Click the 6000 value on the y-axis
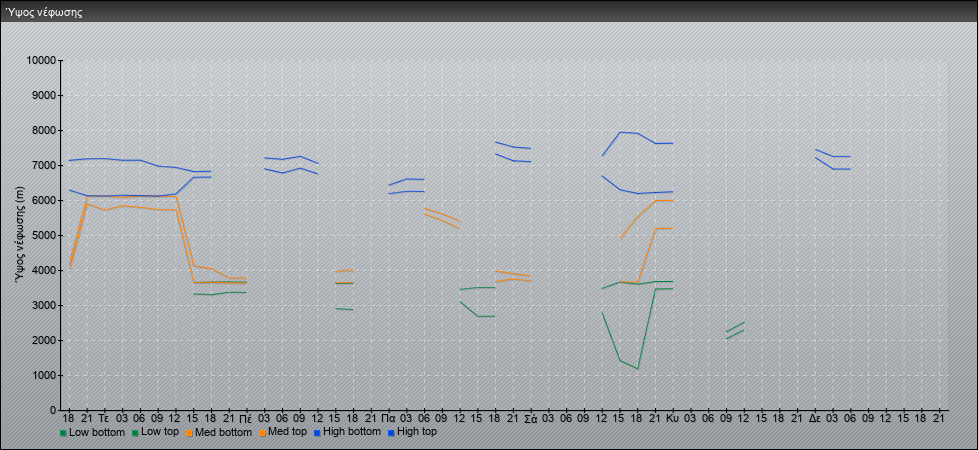 (x=44, y=200)
